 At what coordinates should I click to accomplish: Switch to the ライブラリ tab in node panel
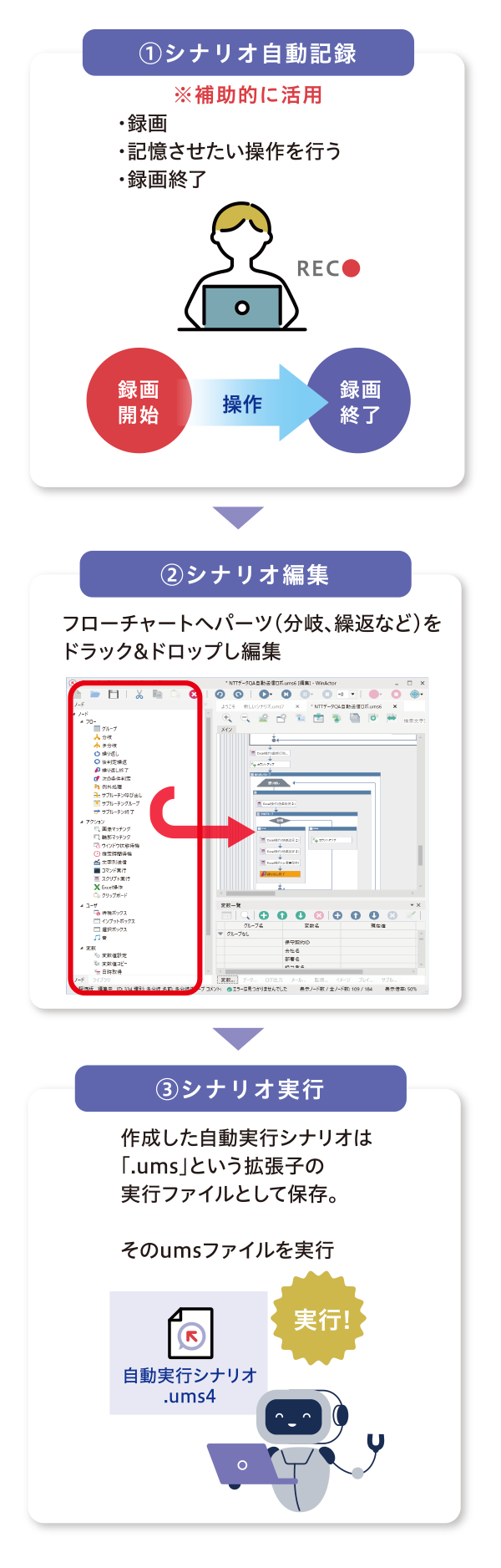tap(101, 980)
